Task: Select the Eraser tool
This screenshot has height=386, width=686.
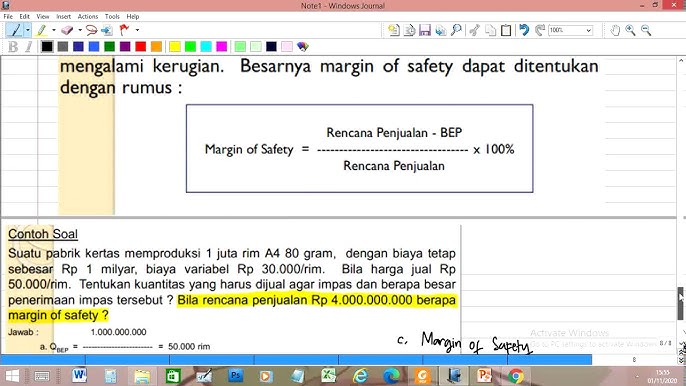Action: click(67, 30)
